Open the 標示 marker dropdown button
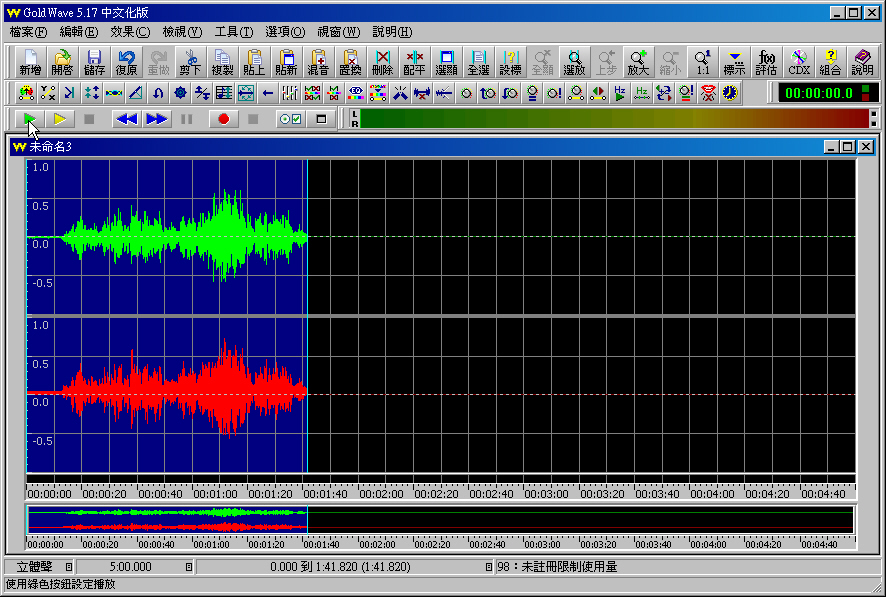886x597 pixels. 734,63
